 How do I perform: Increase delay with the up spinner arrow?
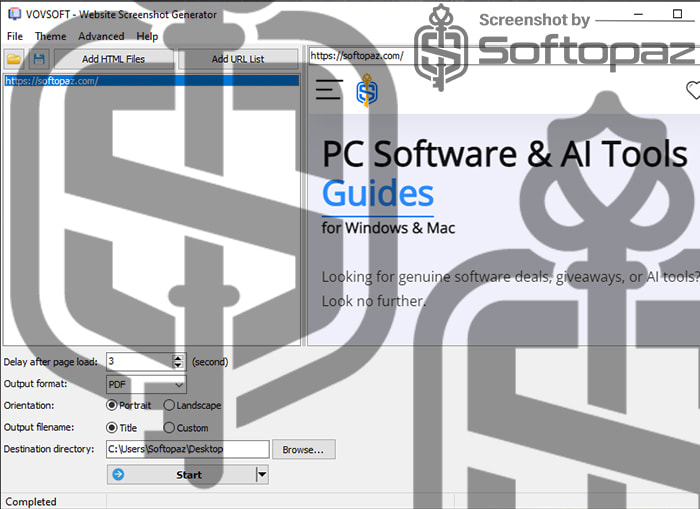pos(178,358)
